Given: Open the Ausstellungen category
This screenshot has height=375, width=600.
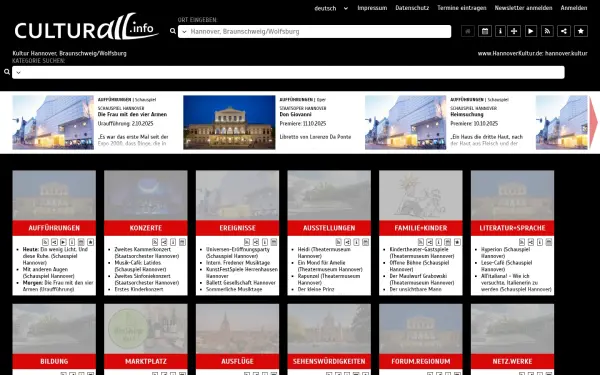Looking at the screenshot, I should coord(329,228).
